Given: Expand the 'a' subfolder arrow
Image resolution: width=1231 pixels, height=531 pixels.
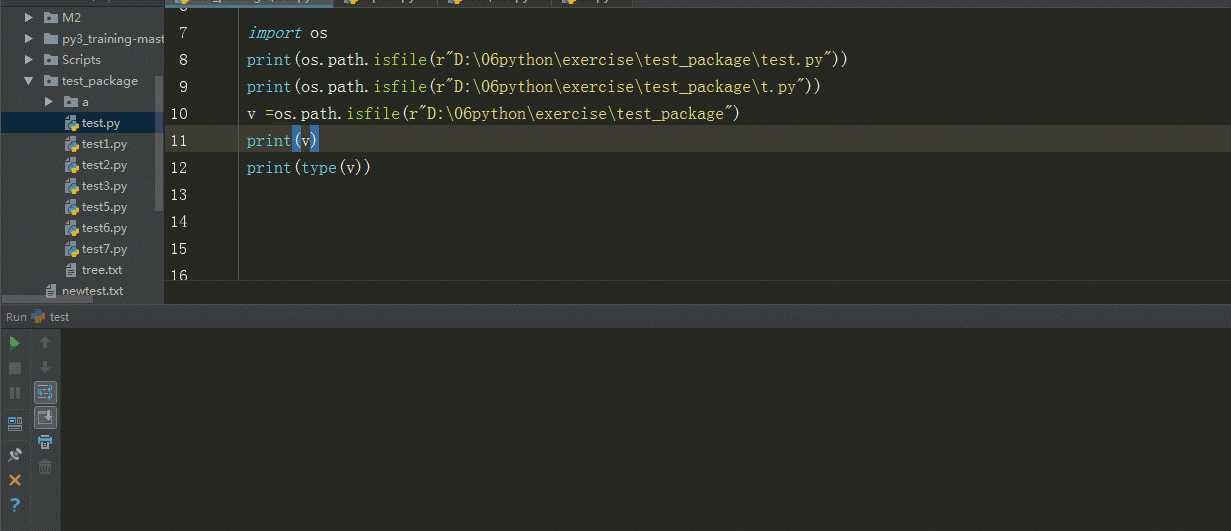Looking at the screenshot, I should pos(49,102).
